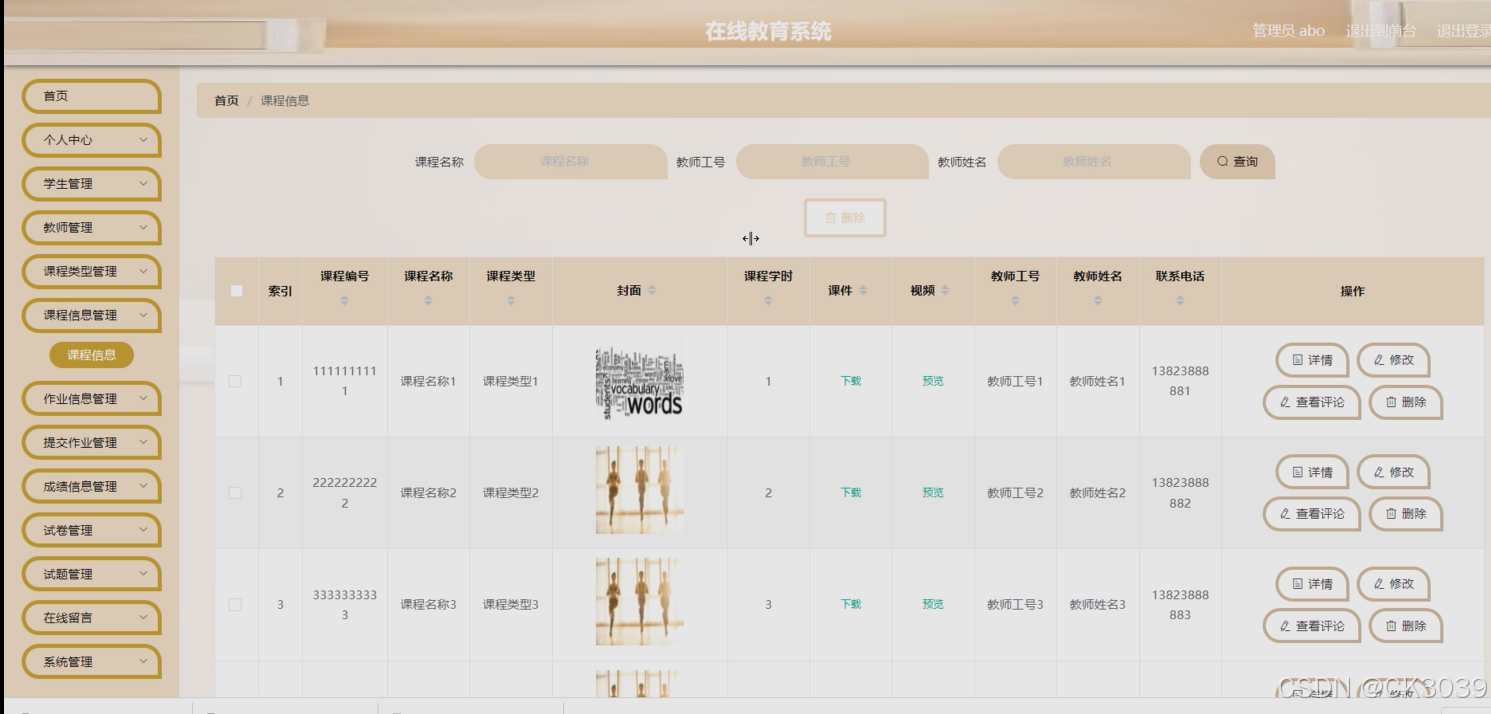The height and width of the screenshot is (714, 1491).
Task: Open 详情 for 课程名称1 row
Action: click(1312, 360)
